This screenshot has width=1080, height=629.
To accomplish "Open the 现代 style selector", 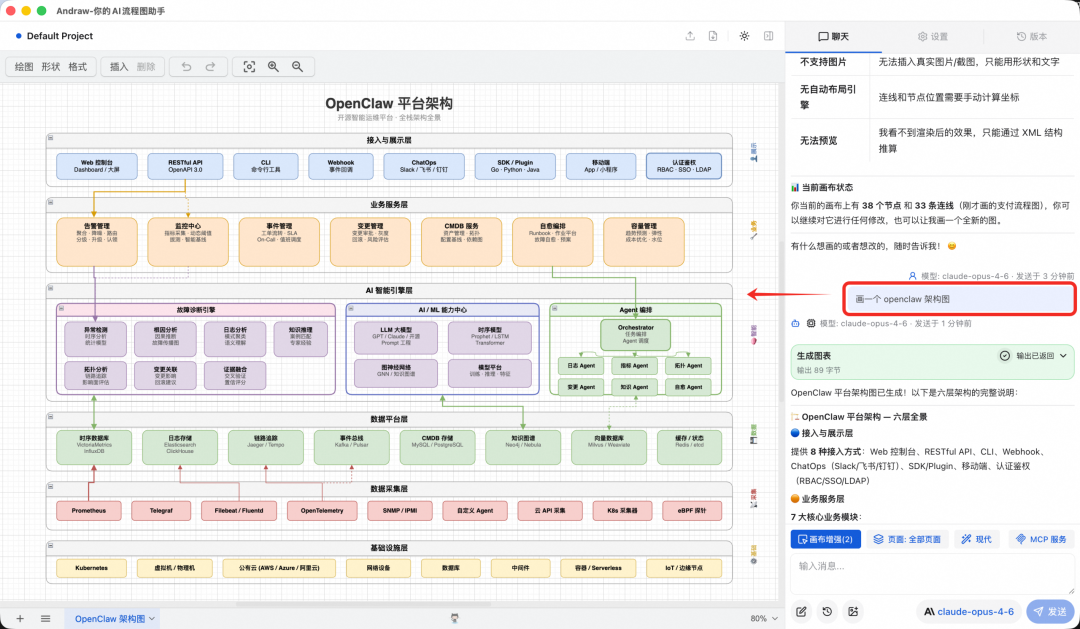I will pos(977,539).
